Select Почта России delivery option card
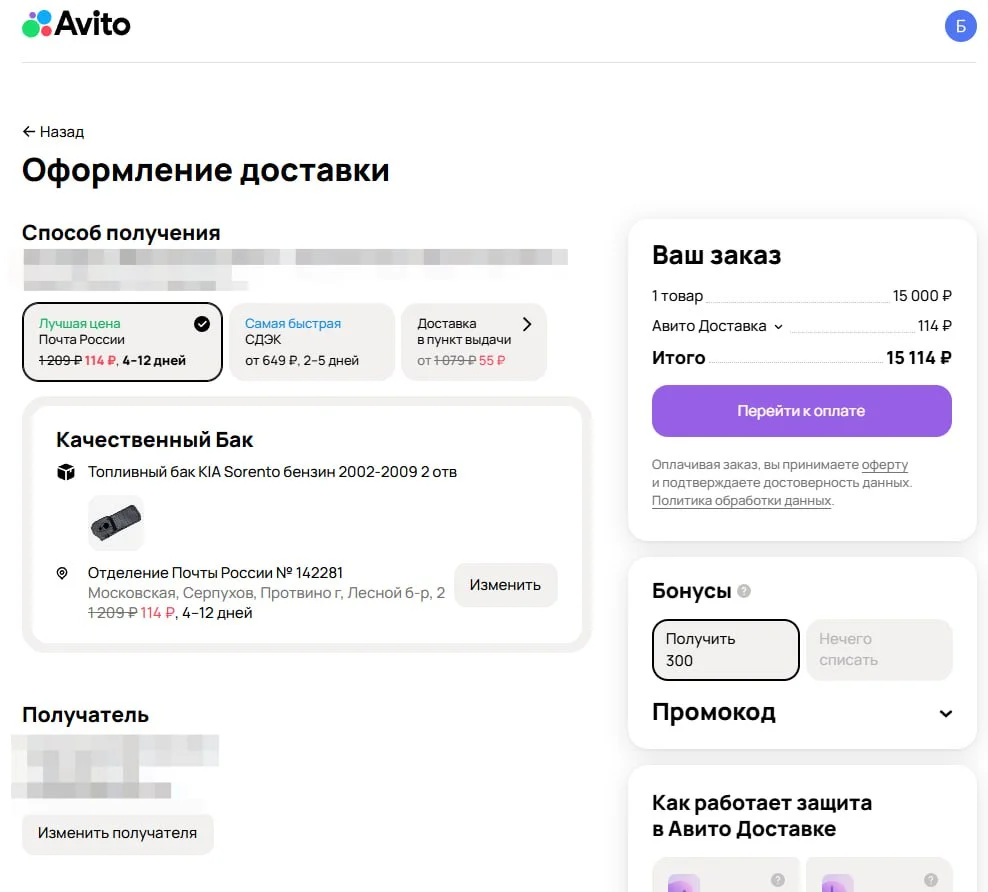The image size is (988, 892). [x=122, y=342]
